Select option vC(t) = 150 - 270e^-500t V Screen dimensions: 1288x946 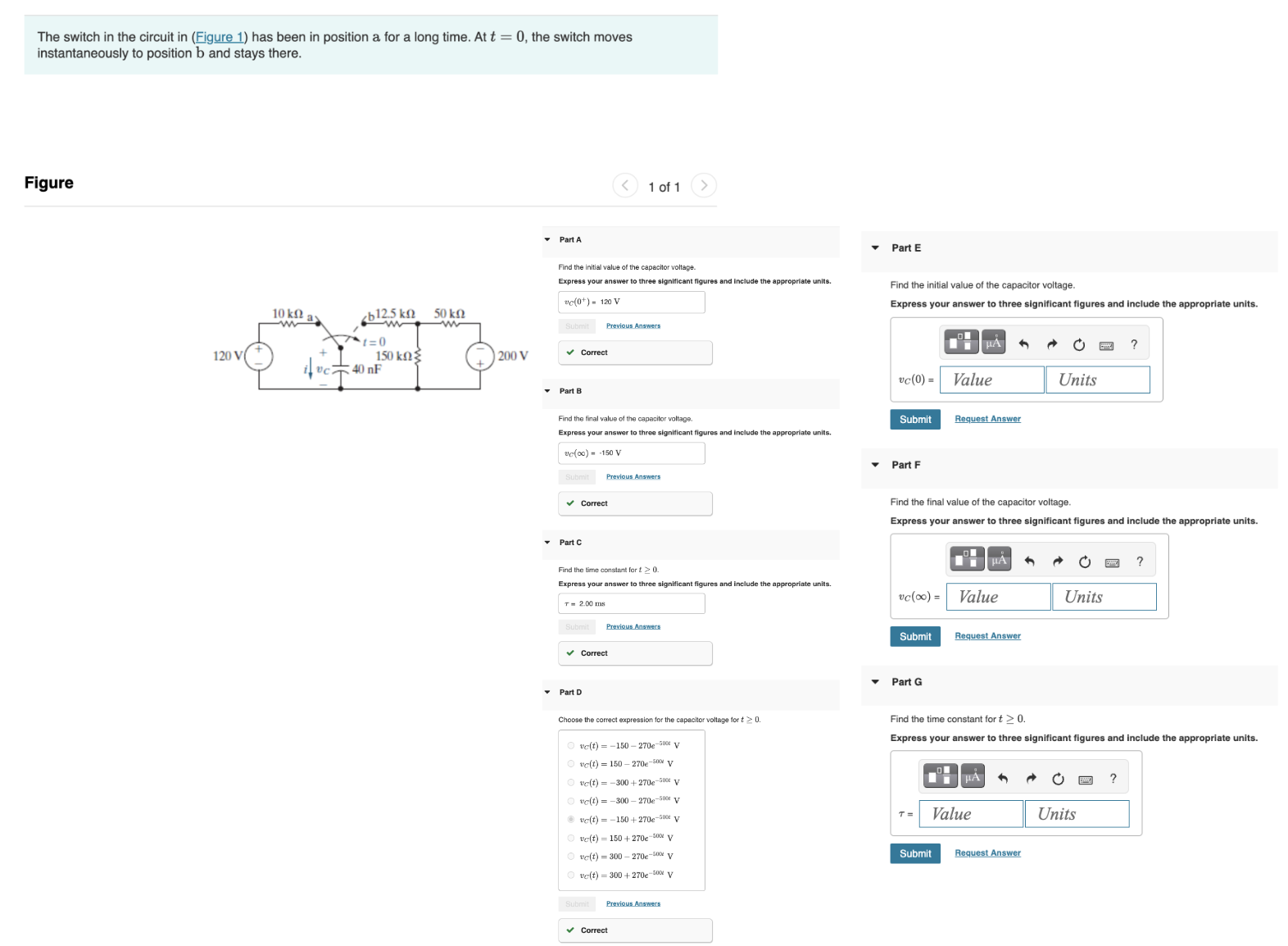click(571, 764)
